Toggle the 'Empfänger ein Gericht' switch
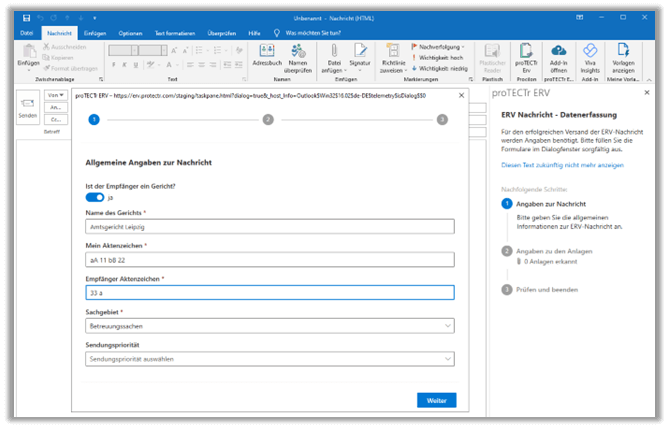 [95, 198]
